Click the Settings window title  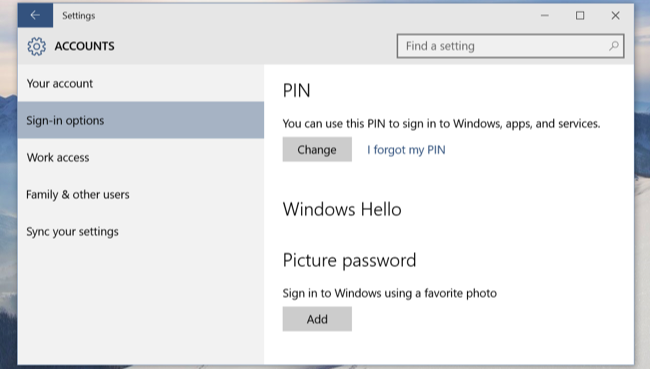pos(79,15)
